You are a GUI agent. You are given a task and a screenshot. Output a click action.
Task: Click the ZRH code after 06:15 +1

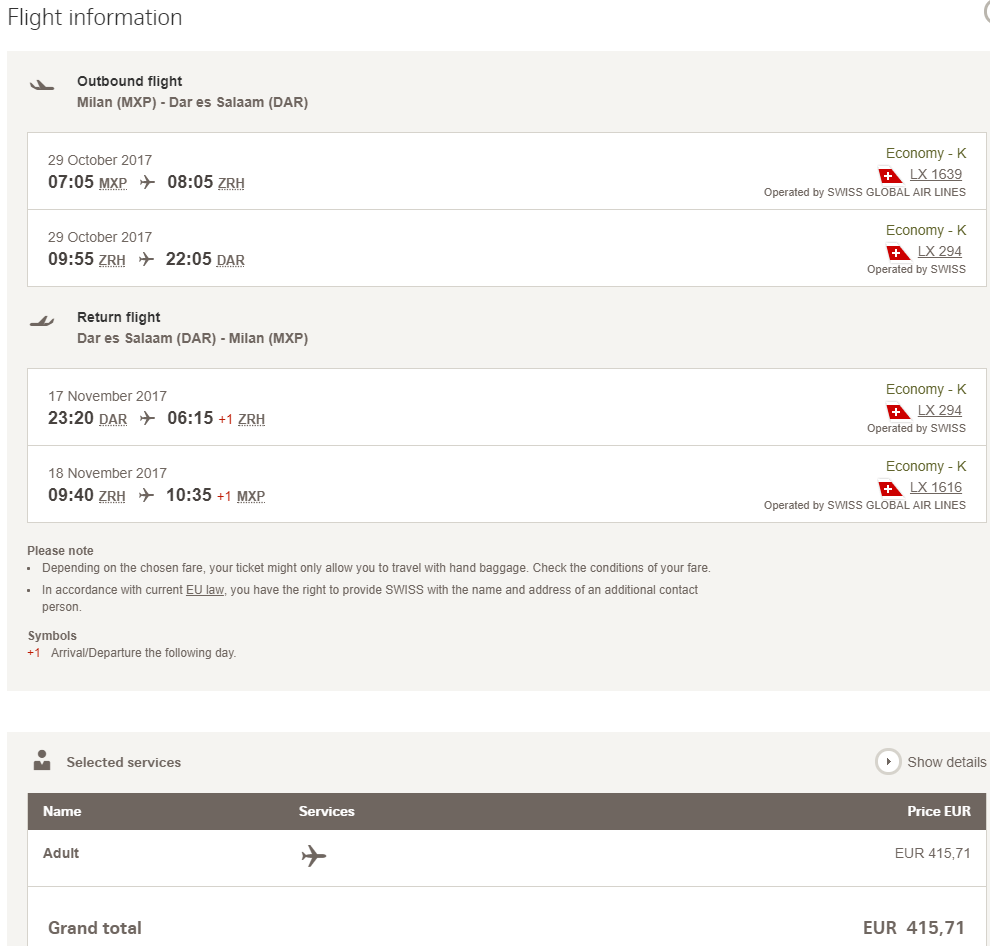click(251, 419)
